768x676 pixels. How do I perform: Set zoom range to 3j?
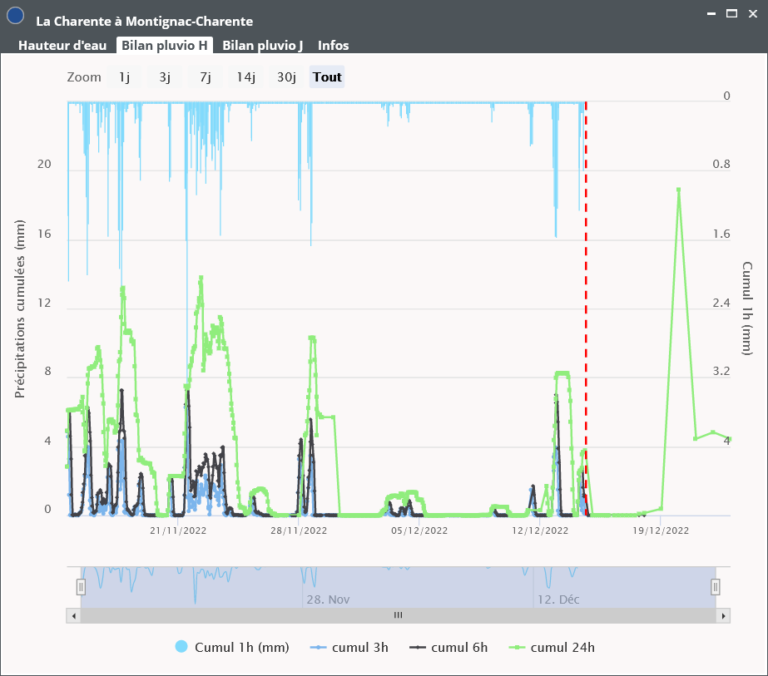pyautogui.click(x=165, y=77)
